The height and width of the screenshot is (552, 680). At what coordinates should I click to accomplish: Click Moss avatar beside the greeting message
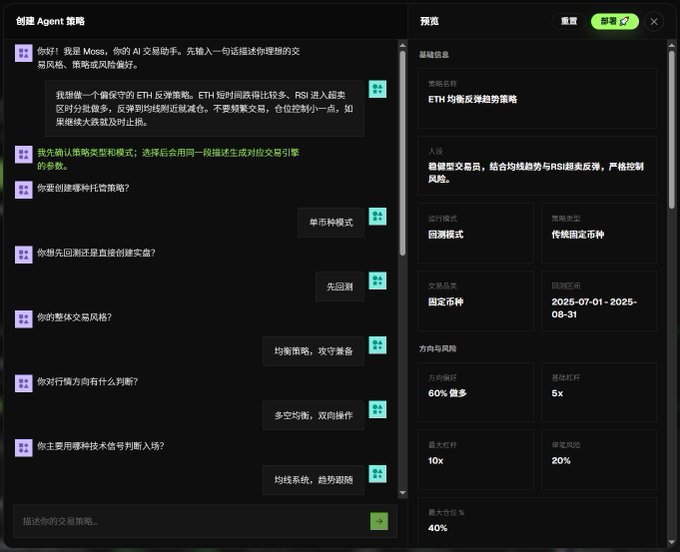tap(24, 53)
